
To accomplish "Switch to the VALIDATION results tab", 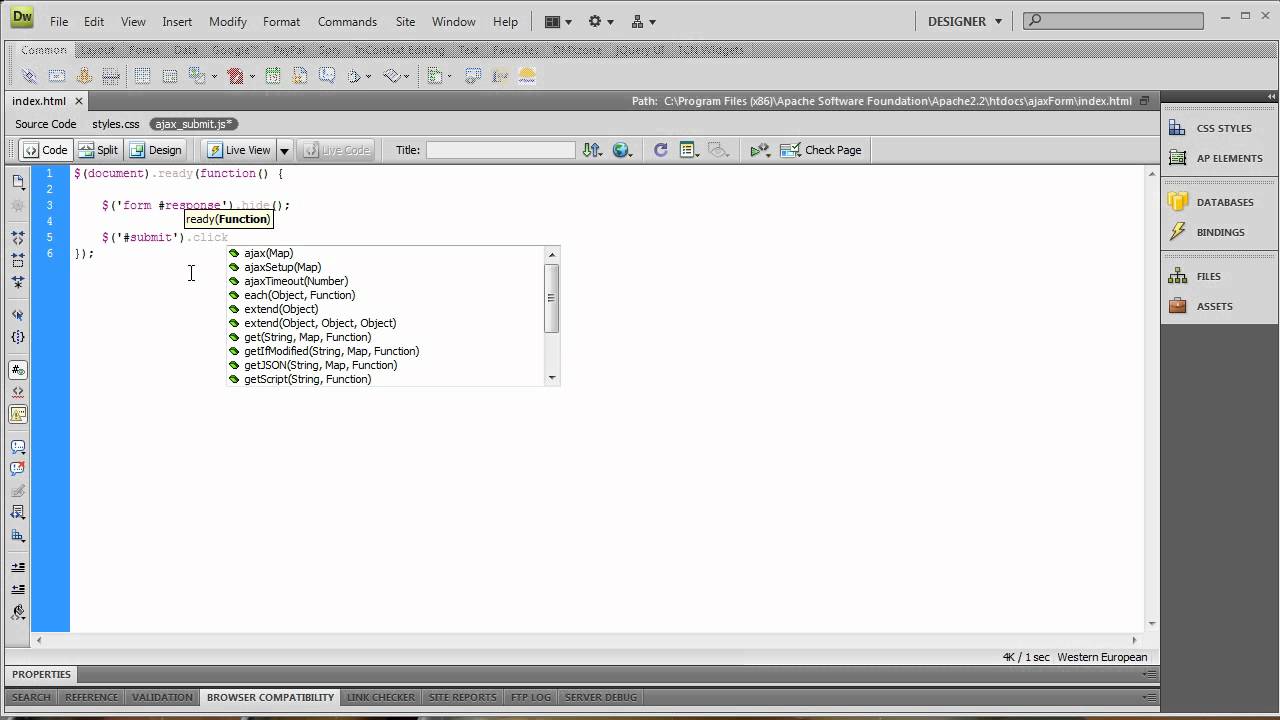I will coord(162,697).
